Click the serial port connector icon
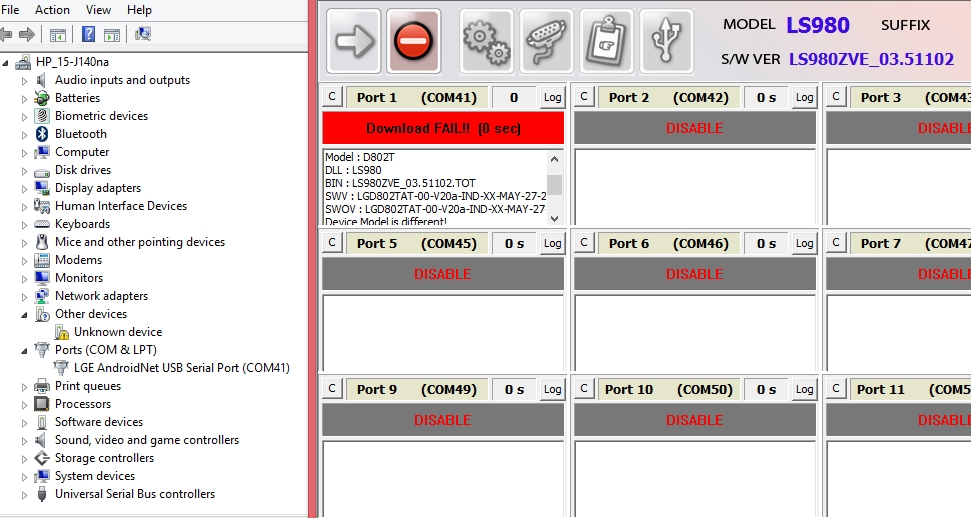 pos(546,41)
